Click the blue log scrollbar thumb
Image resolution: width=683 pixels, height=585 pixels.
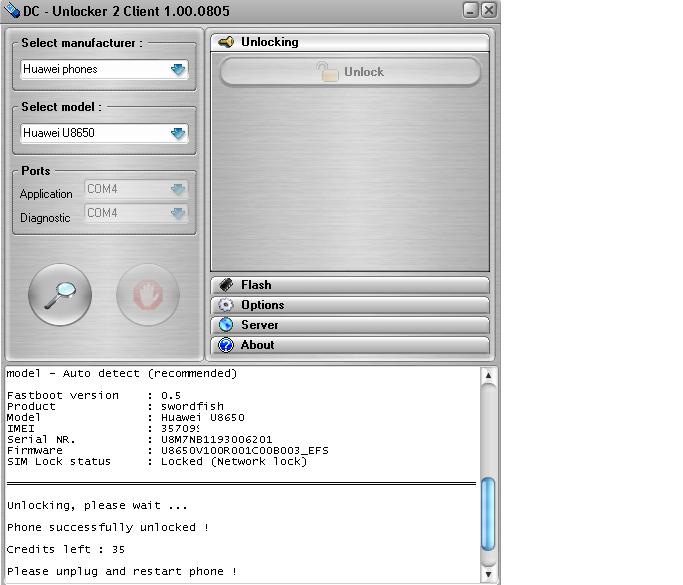489,514
